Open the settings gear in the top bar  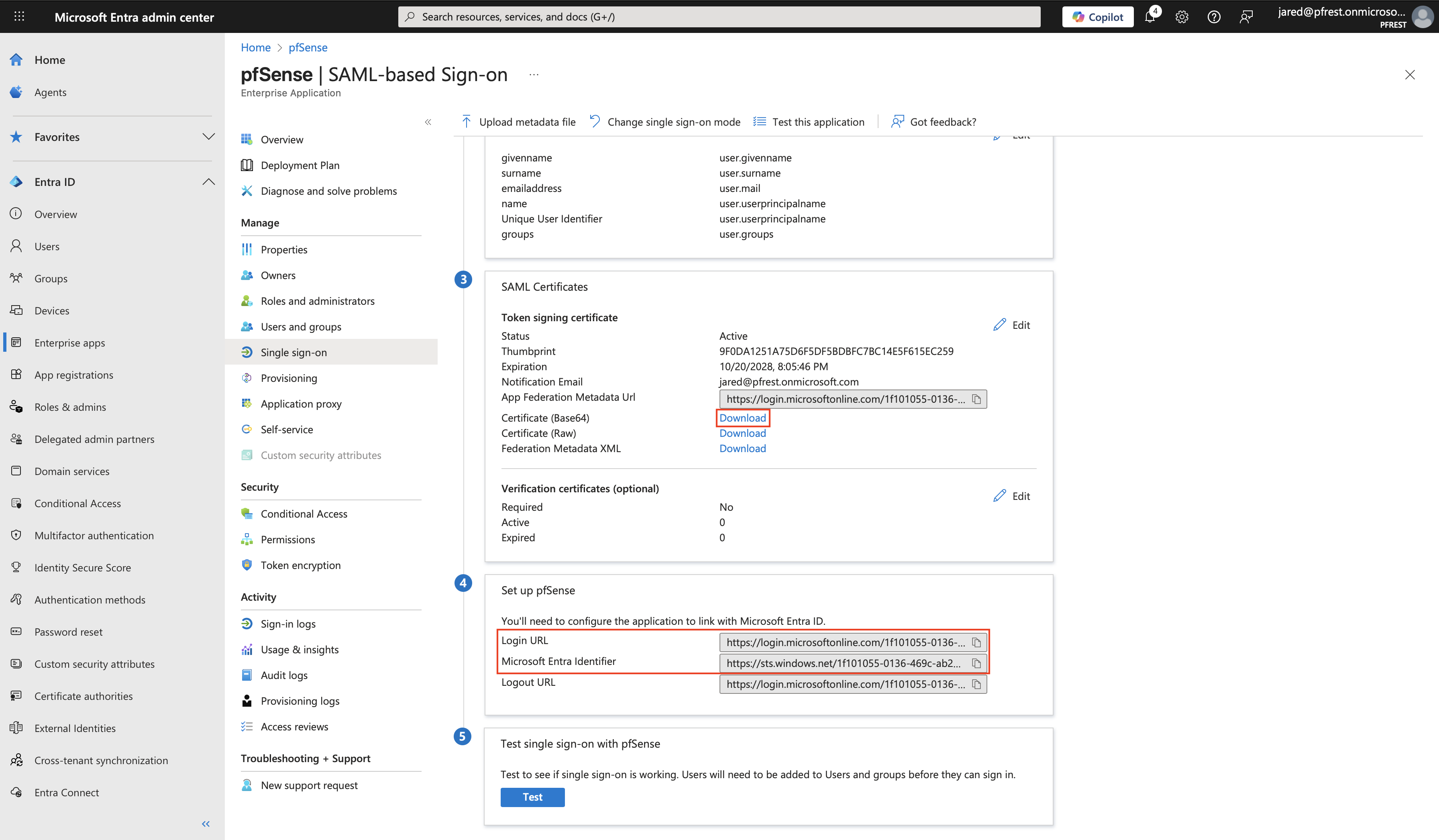click(x=1182, y=16)
